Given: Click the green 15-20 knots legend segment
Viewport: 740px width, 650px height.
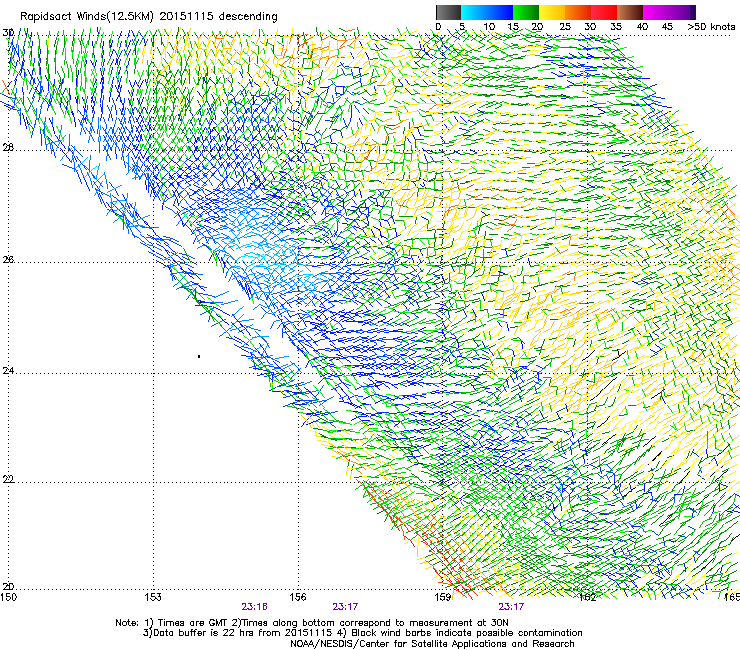Looking at the screenshot, I should click(x=526, y=12).
